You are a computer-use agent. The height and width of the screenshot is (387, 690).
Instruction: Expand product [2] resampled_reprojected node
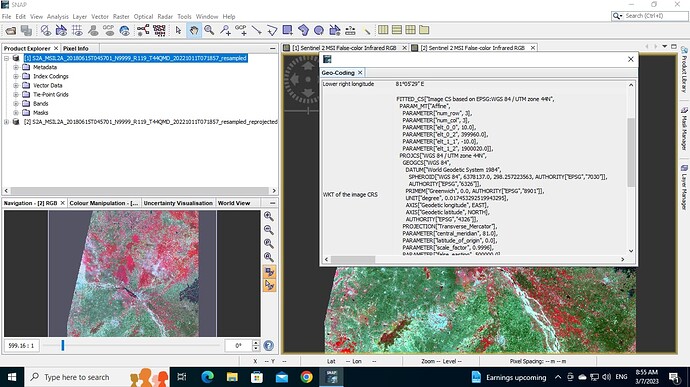click(x=6, y=122)
